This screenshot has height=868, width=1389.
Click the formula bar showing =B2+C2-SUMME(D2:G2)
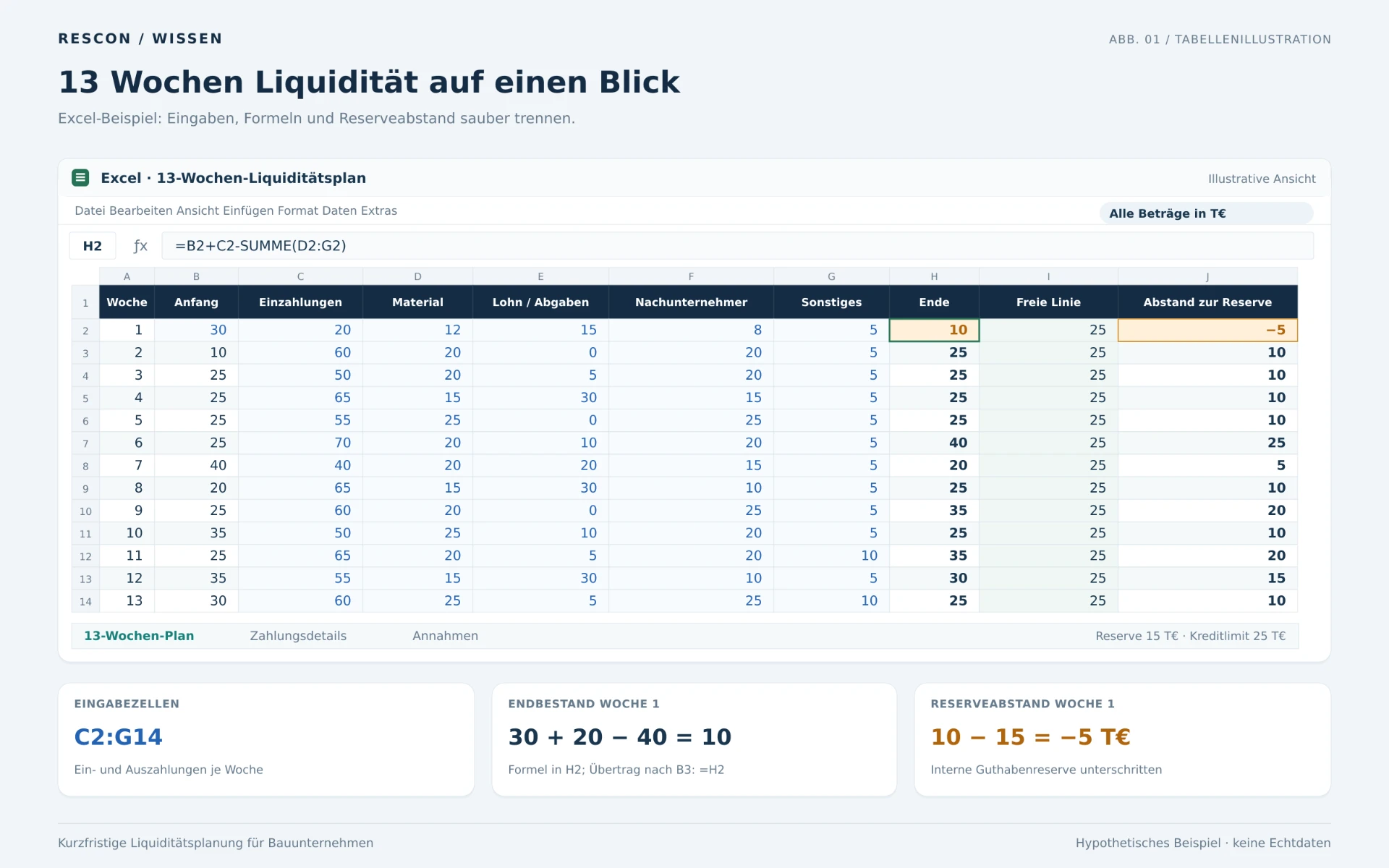[x=737, y=246]
